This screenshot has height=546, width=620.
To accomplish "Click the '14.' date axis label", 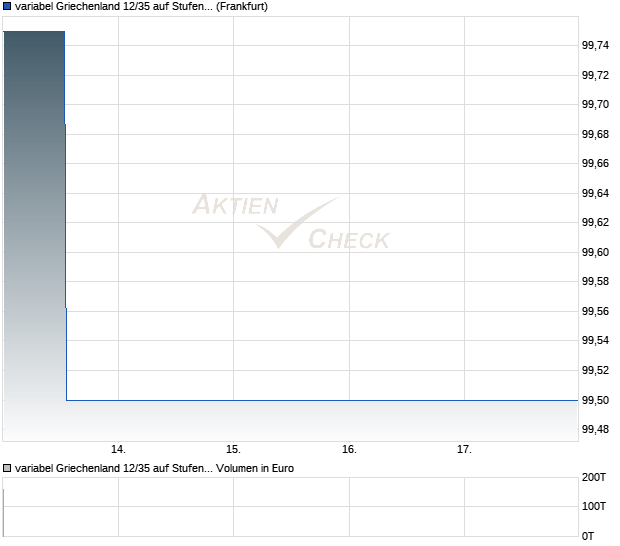I will point(118,450).
